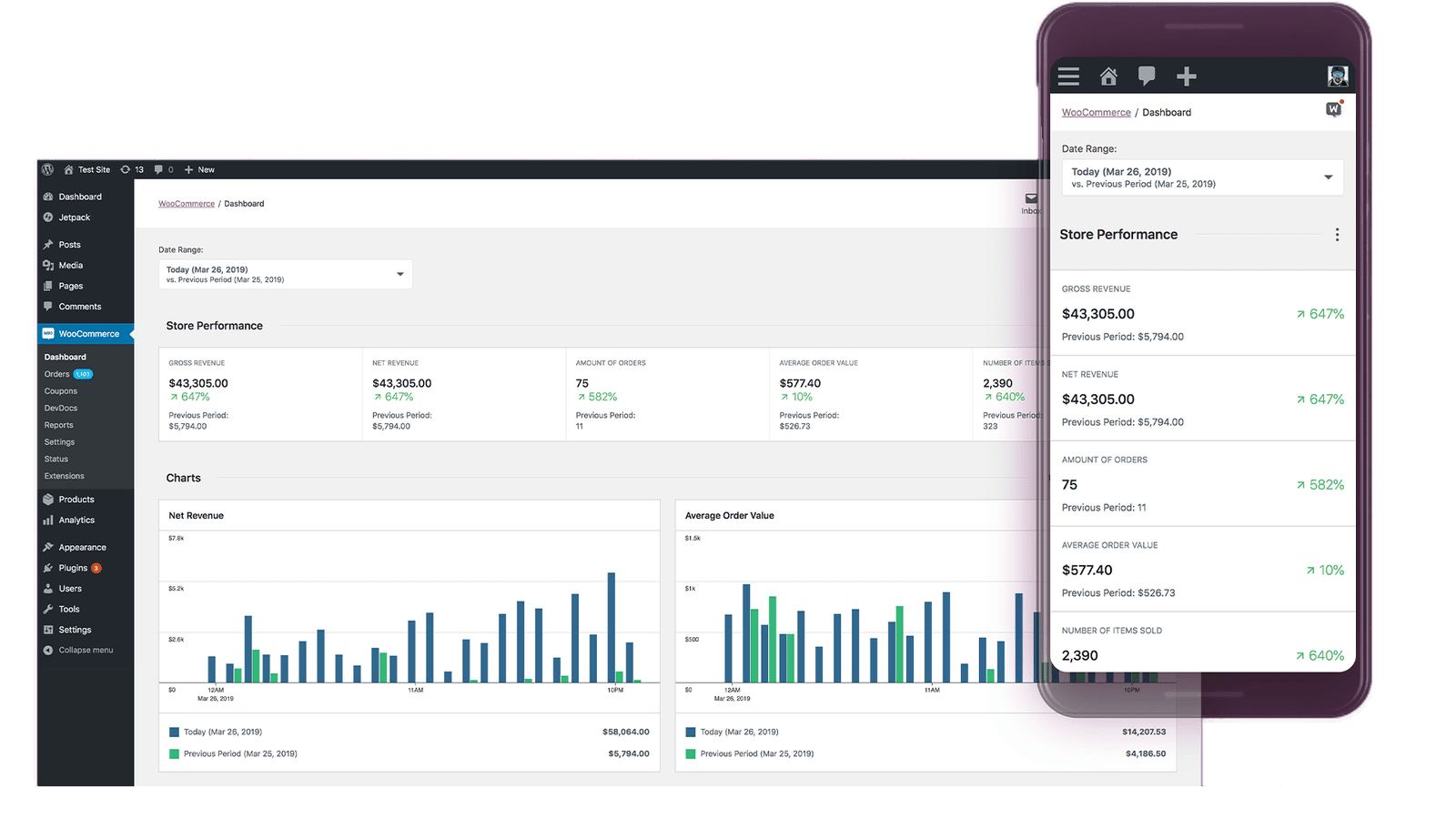This screenshot has width=1456, height=819.
Task: Click Previous Period legend in Average Order Value chart
Action: click(750, 753)
